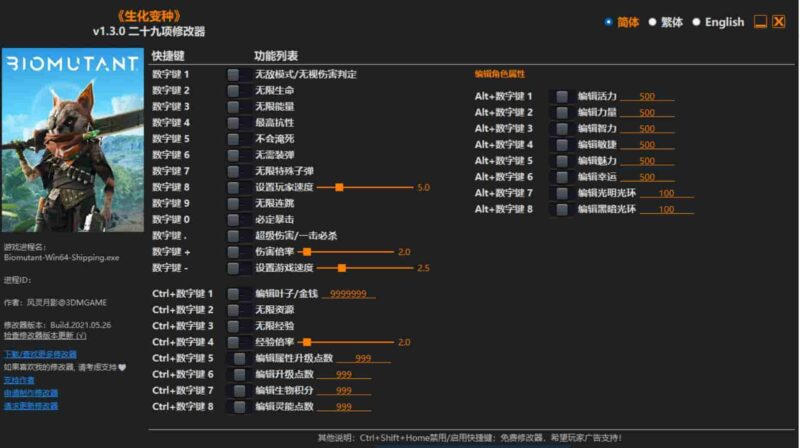Screen dimensions: 800x448
Task: Toggle 编辑生物积分 switch
Action: coord(239,390)
